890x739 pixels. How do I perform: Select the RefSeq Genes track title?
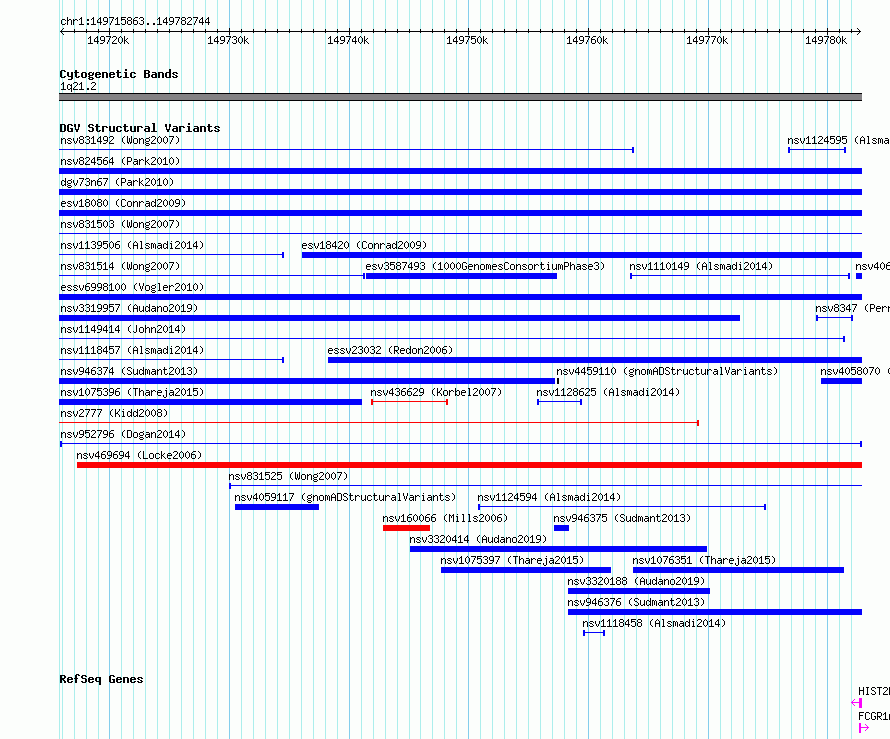click(x=101, y=679)
